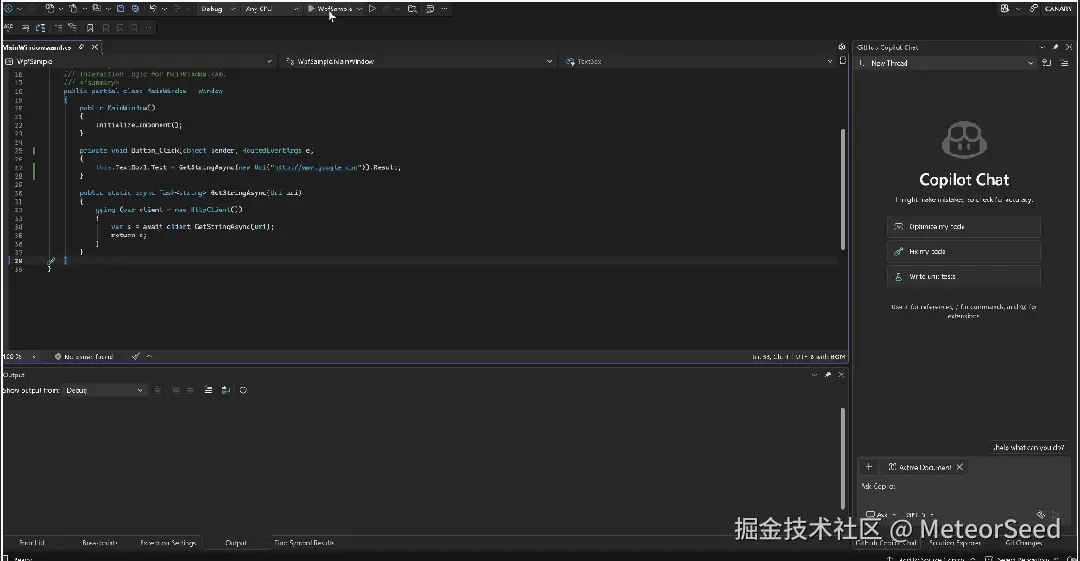Screen dimensions: 1080x561
Task: Click the screwdriver quick actions icon at line 38
Action: [51, 261]
